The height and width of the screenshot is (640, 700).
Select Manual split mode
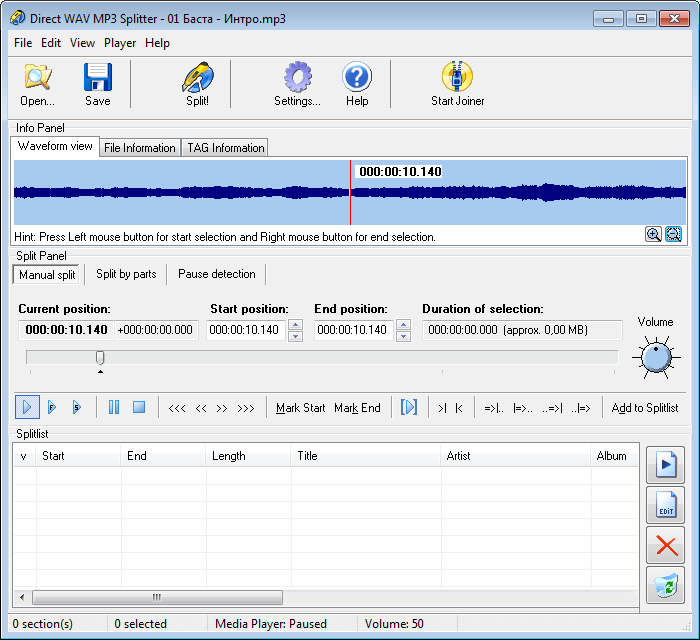(x=47, y=274)
